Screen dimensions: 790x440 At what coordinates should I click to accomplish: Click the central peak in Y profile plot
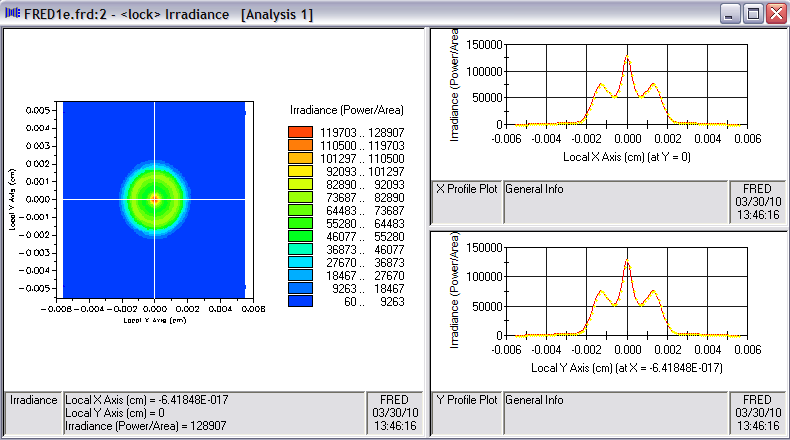tap(627, 262)
